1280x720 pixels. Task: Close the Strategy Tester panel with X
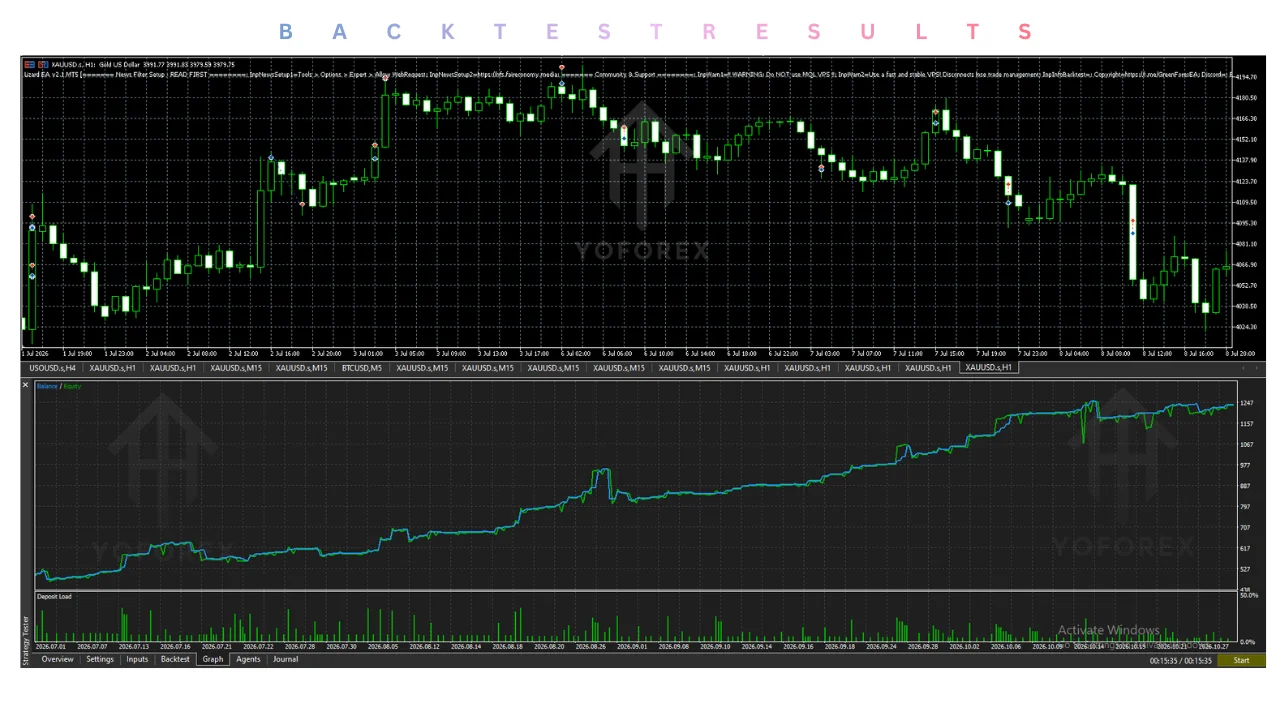(26, 385)
